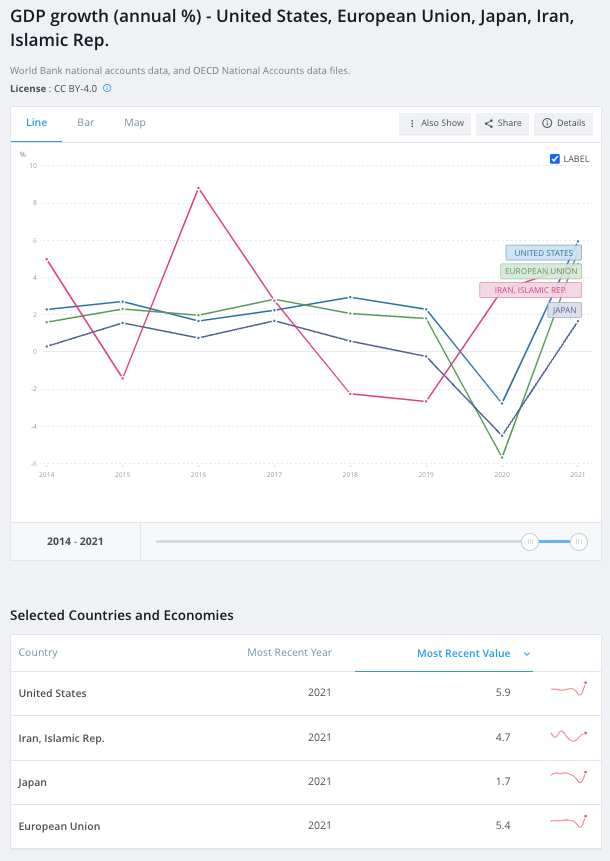
Task: Sort by Most Recent Value column
Action: pos(463,653)
